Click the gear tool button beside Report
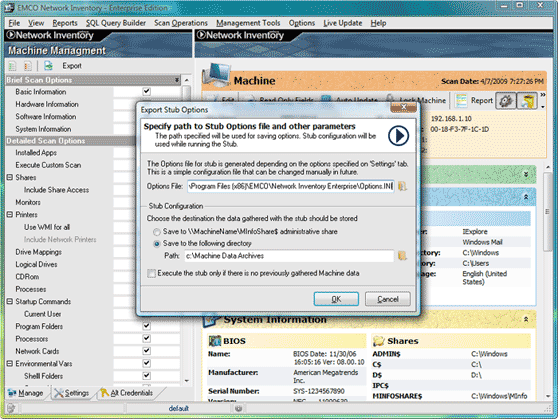 [506, 101]
